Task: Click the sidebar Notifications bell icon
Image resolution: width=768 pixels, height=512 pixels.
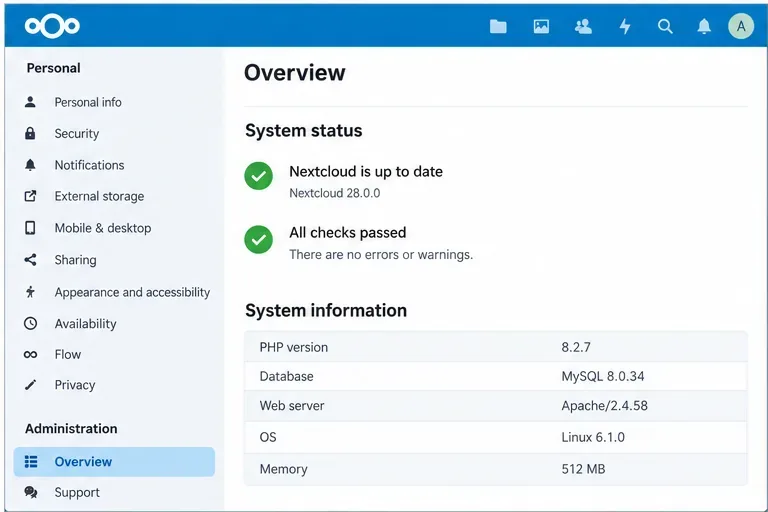Action: (30, 165)
